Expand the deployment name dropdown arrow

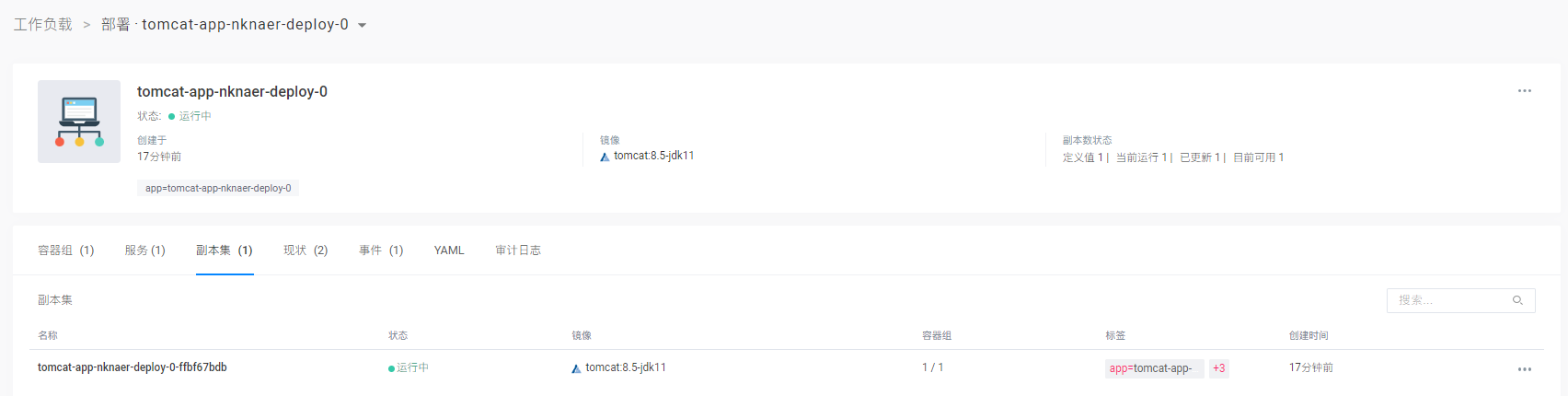(x=363, y=26)
